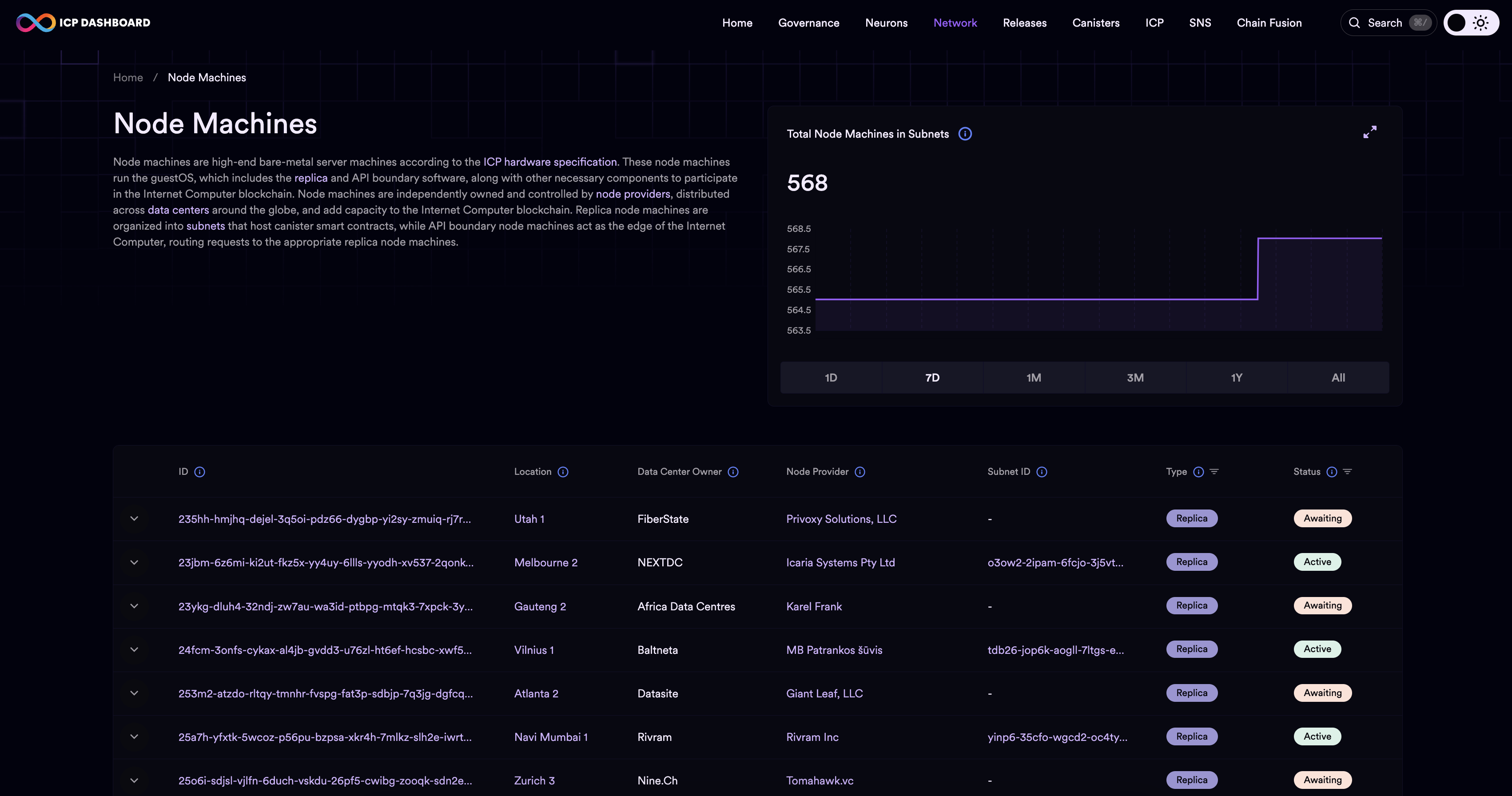1512x796 pixels.
Task: Click the Search icon in the navbar
Action: (1354, 22)
